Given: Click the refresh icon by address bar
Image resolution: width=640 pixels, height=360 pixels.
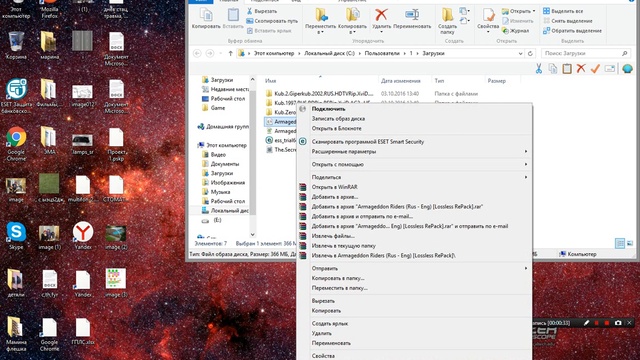Looking at the screenshot, I should point(530,53).
